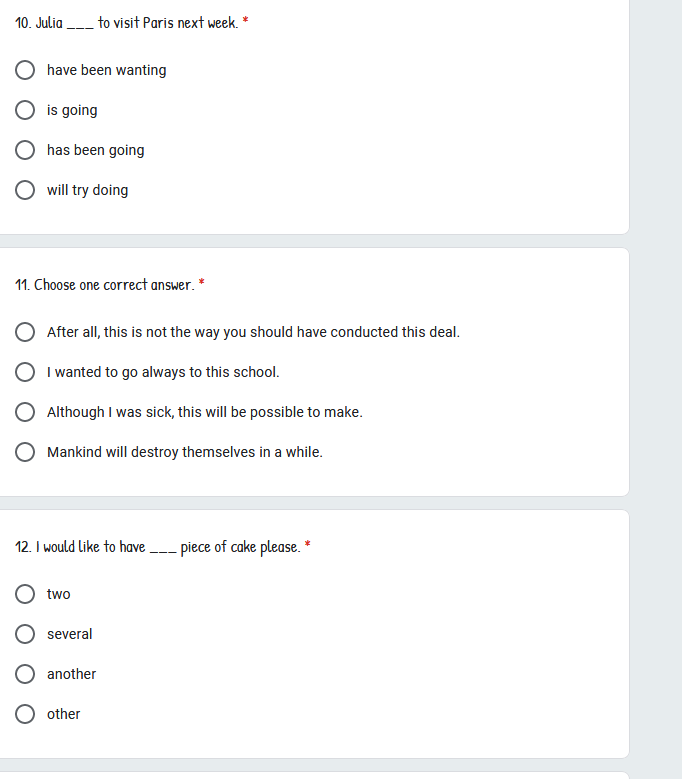Image resolution: width=682 pixels, height=779 pixels.
Task: Select 'will try doing' option
Action: [25, 190]
